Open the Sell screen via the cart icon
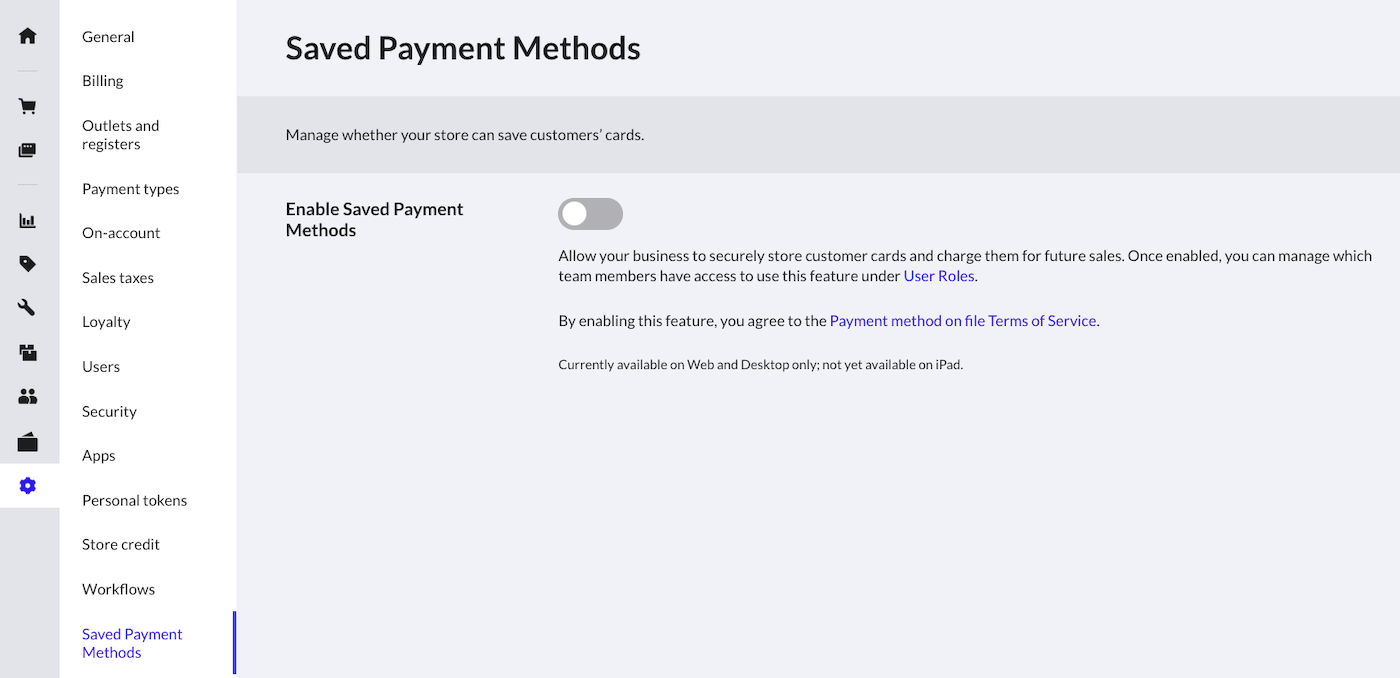Image resolution: width=1400 pixels, height=678 pixels. point(27,105)
